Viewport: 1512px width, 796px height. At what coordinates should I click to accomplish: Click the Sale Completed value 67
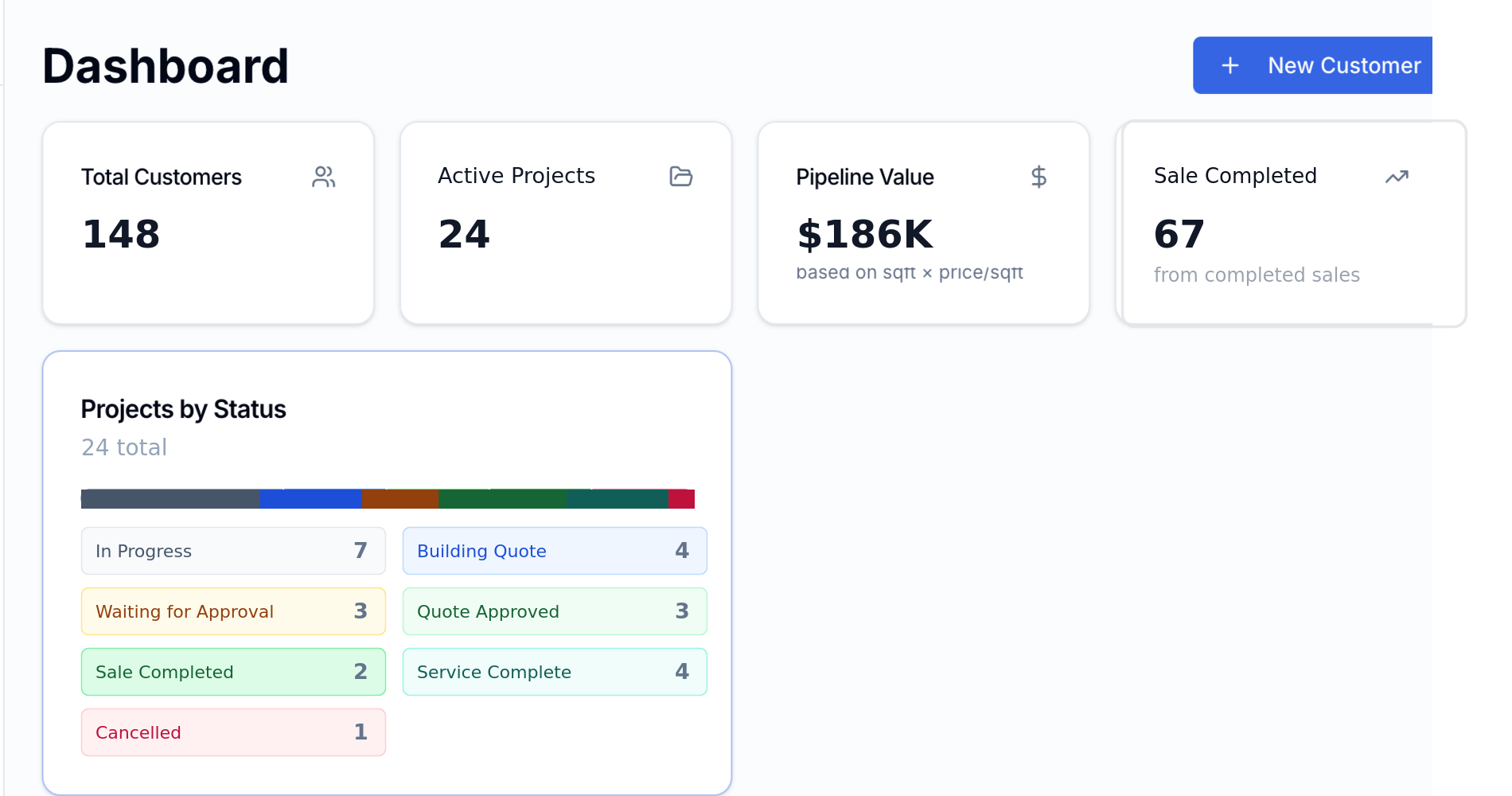pos(1179,234)
